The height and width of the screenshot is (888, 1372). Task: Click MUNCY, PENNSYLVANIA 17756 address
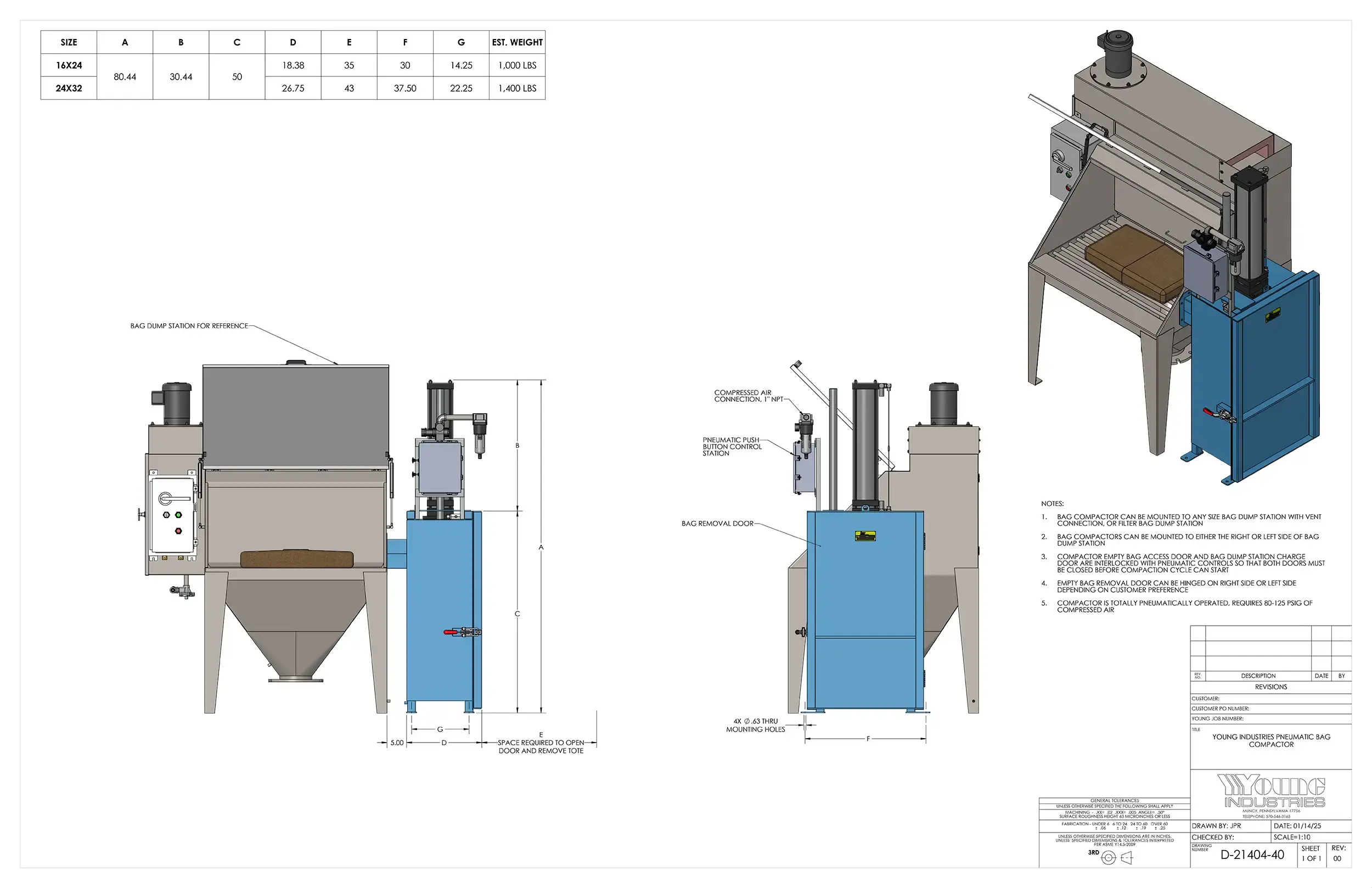click(1271, 811)
